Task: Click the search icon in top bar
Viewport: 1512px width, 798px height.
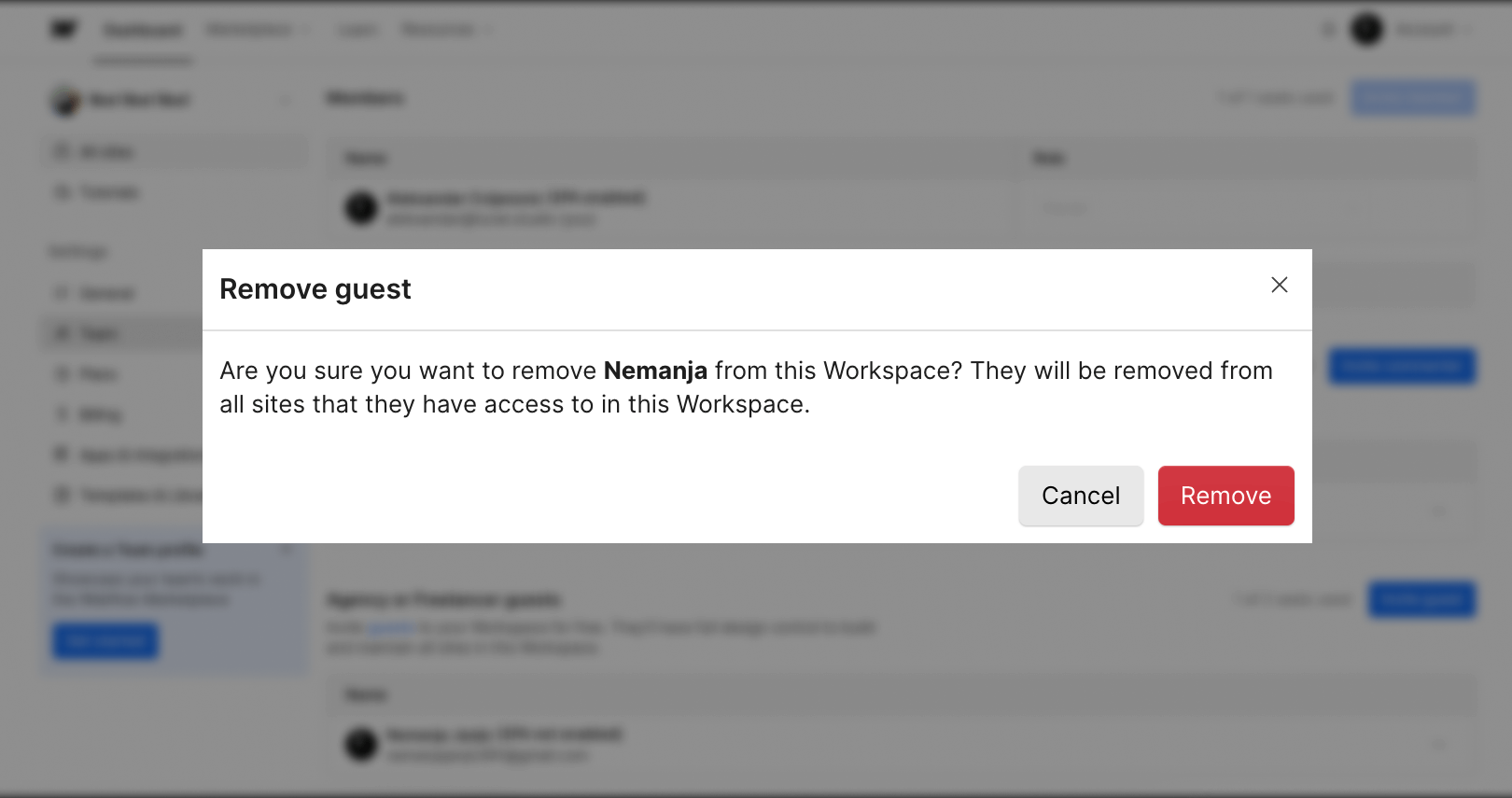Action: click(x=1328, y=31)
